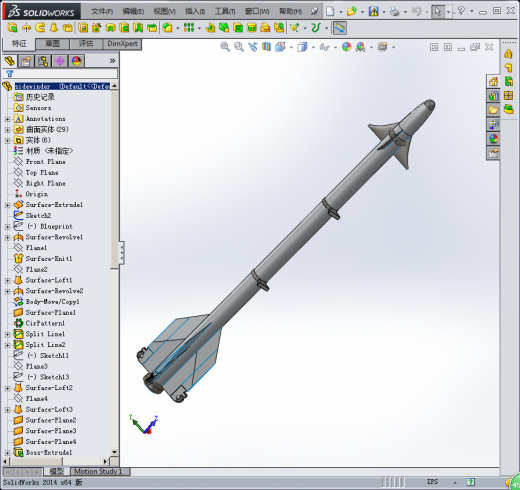Expand the Annotations folder in tree
The height and width of the screenshot is (490, 520).
tap(7, 119)
